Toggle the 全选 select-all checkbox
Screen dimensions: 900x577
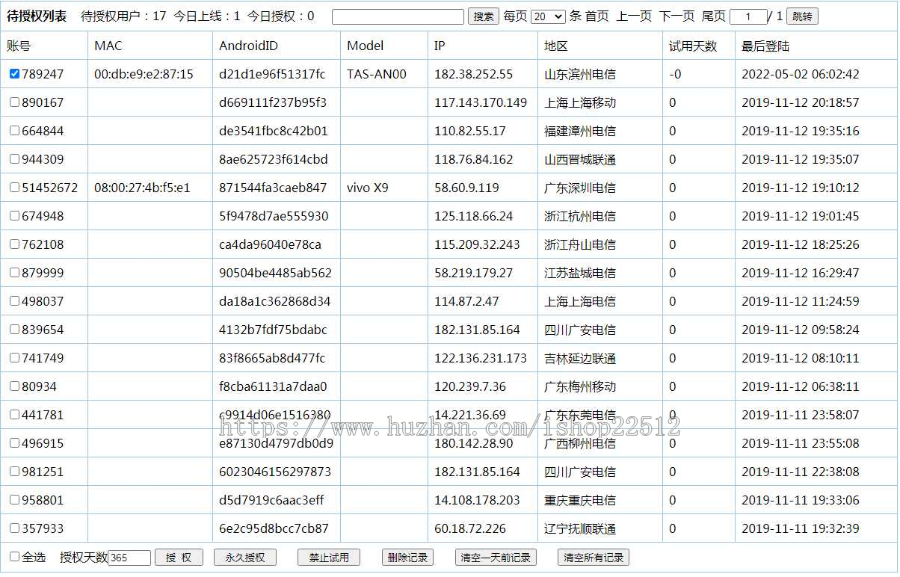pos(14,556)
